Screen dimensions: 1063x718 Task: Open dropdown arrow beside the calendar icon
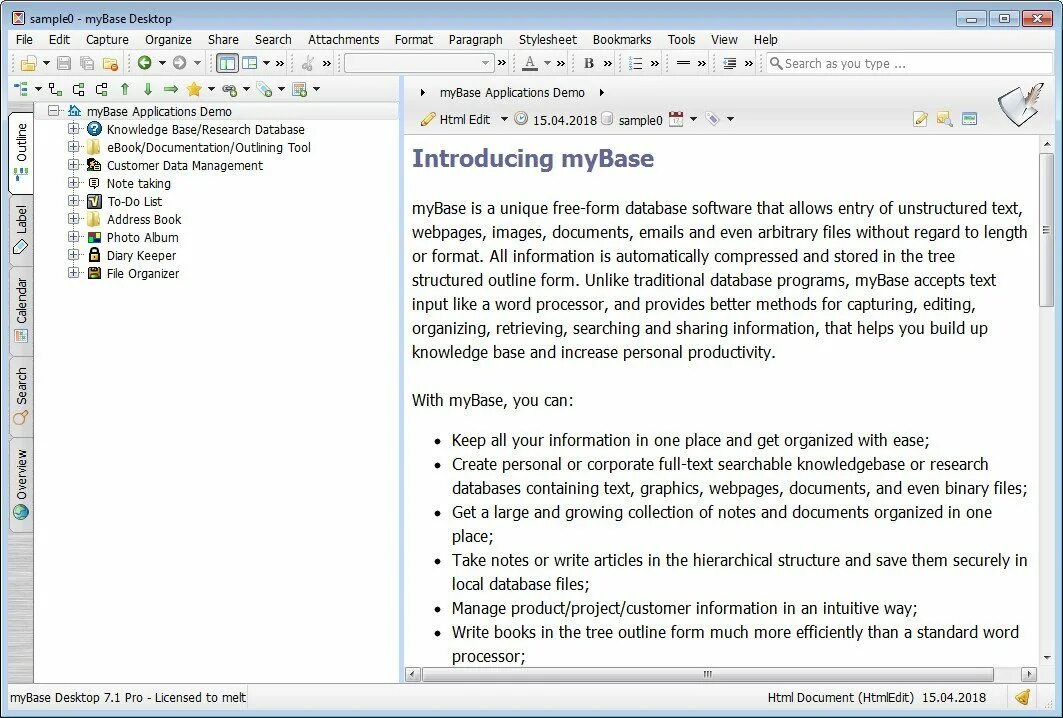click(x=694, y=119)
